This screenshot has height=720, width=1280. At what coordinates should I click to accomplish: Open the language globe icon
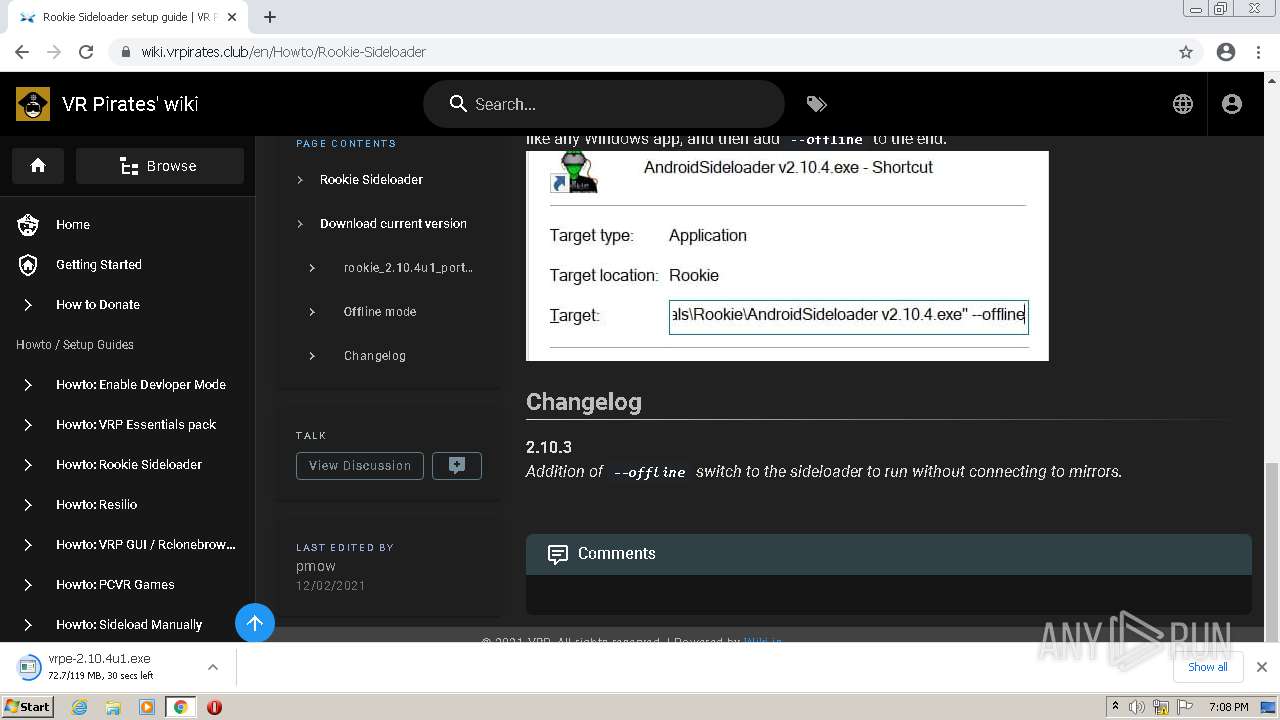(x=1183, y=104)
